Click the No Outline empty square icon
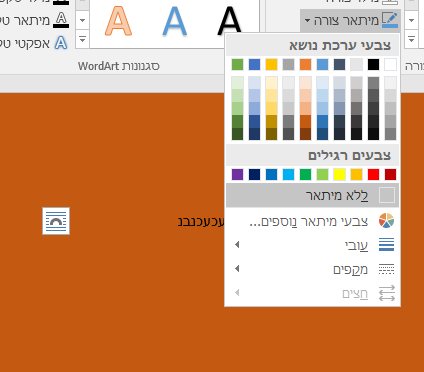This screenshot has width=424, height=372. [x=387, y=195]
